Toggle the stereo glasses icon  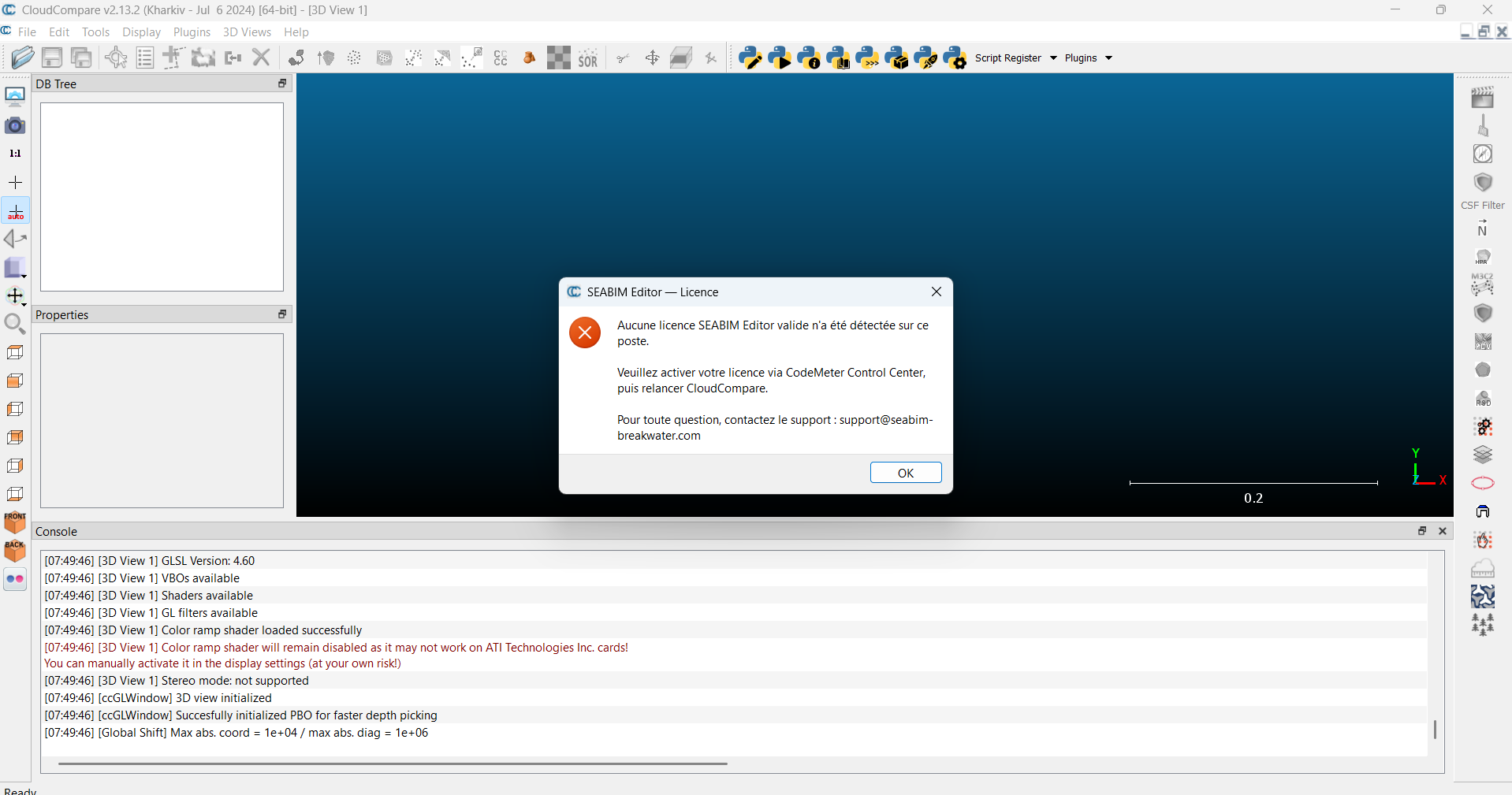(x=15, y=579)
